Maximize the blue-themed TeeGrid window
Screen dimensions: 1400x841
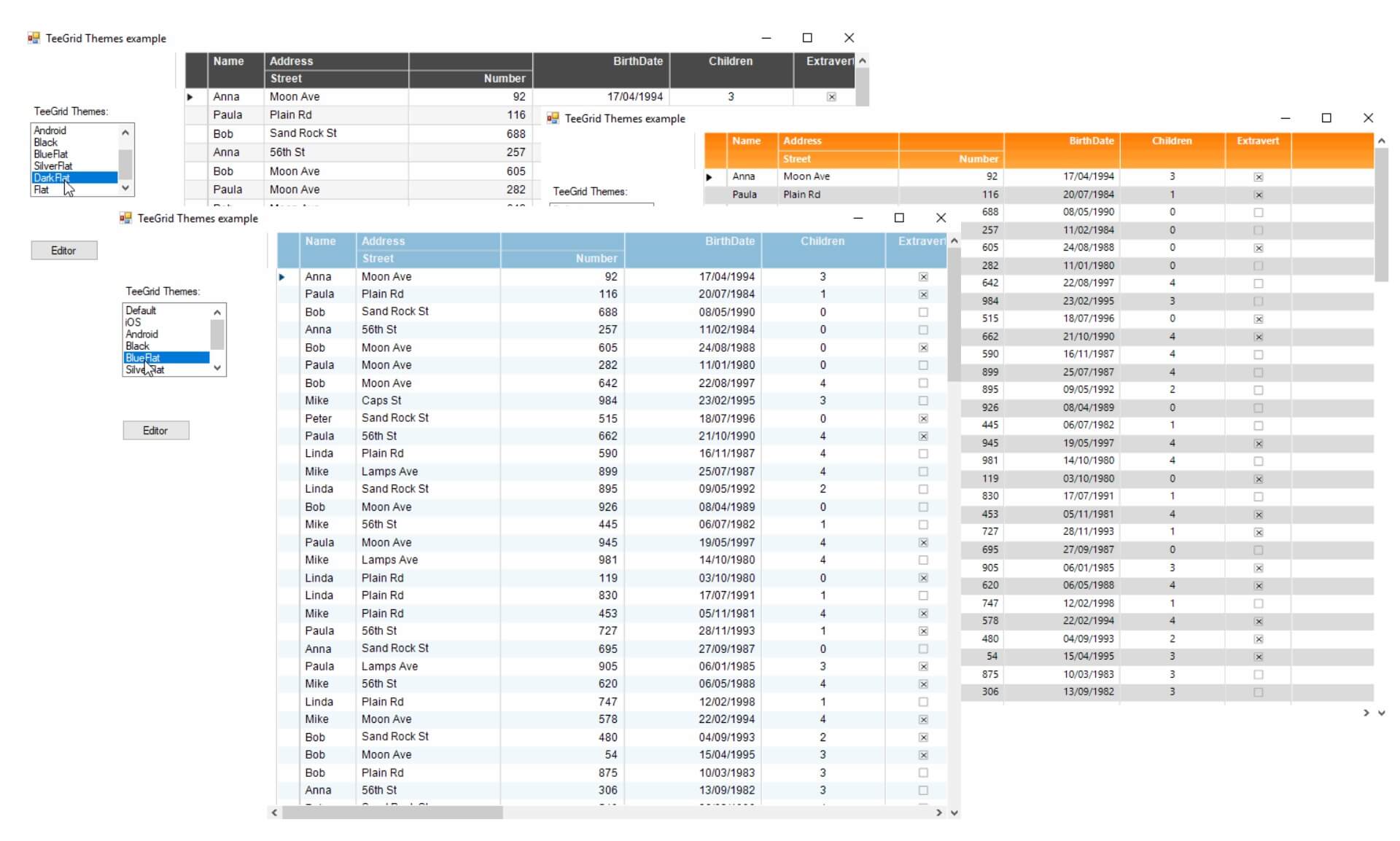[899, 218]
